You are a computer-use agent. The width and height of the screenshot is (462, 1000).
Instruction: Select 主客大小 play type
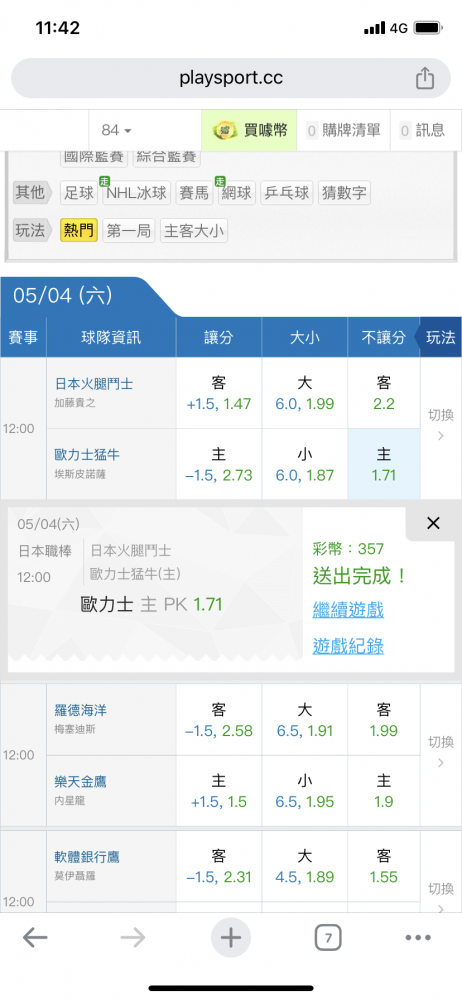point(194,231)
